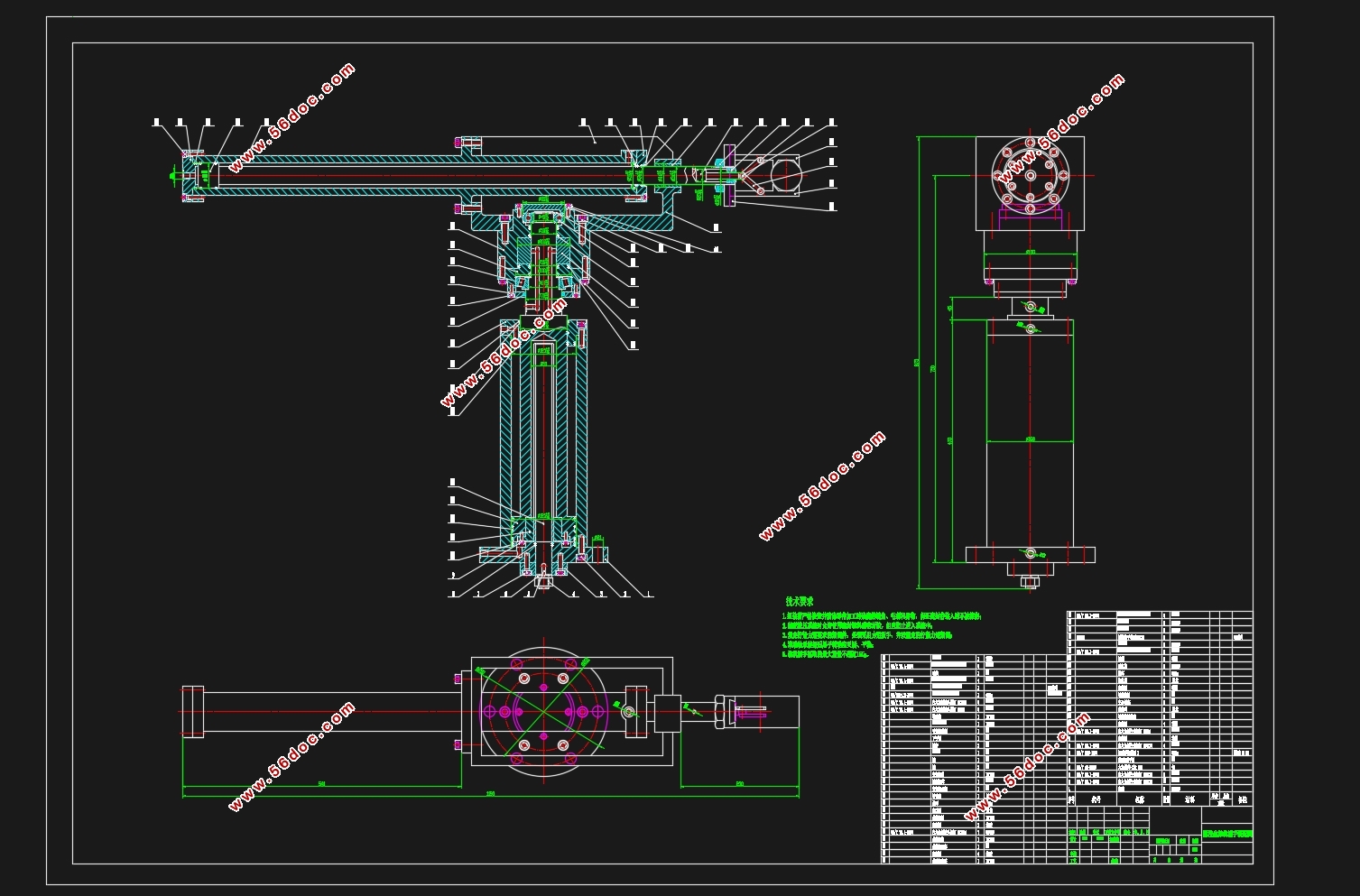Click the left parts list table block
This screenshot has height=896, width=1360.
click(974, 758)
